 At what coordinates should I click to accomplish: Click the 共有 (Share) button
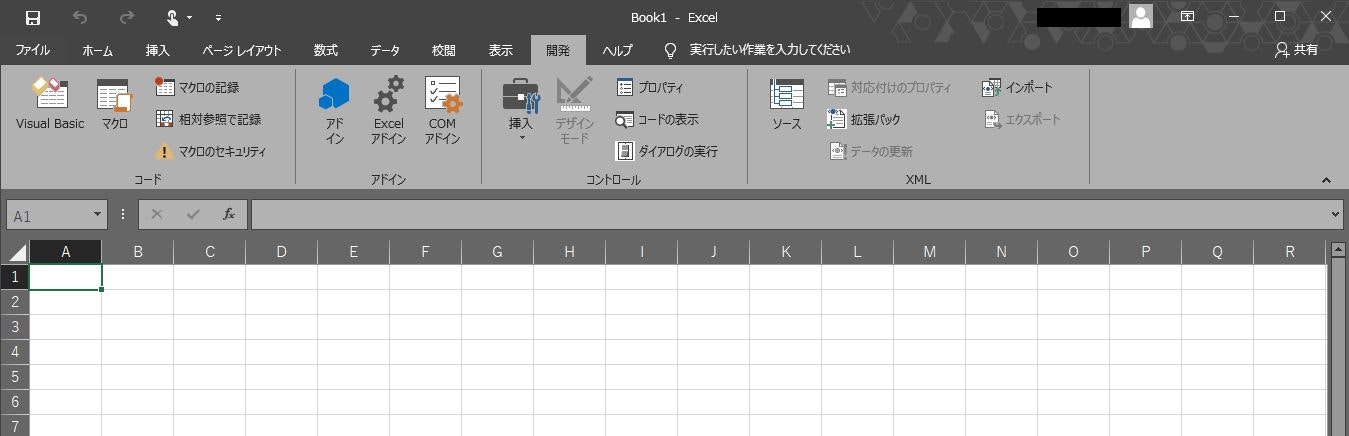coord(1296,50)
